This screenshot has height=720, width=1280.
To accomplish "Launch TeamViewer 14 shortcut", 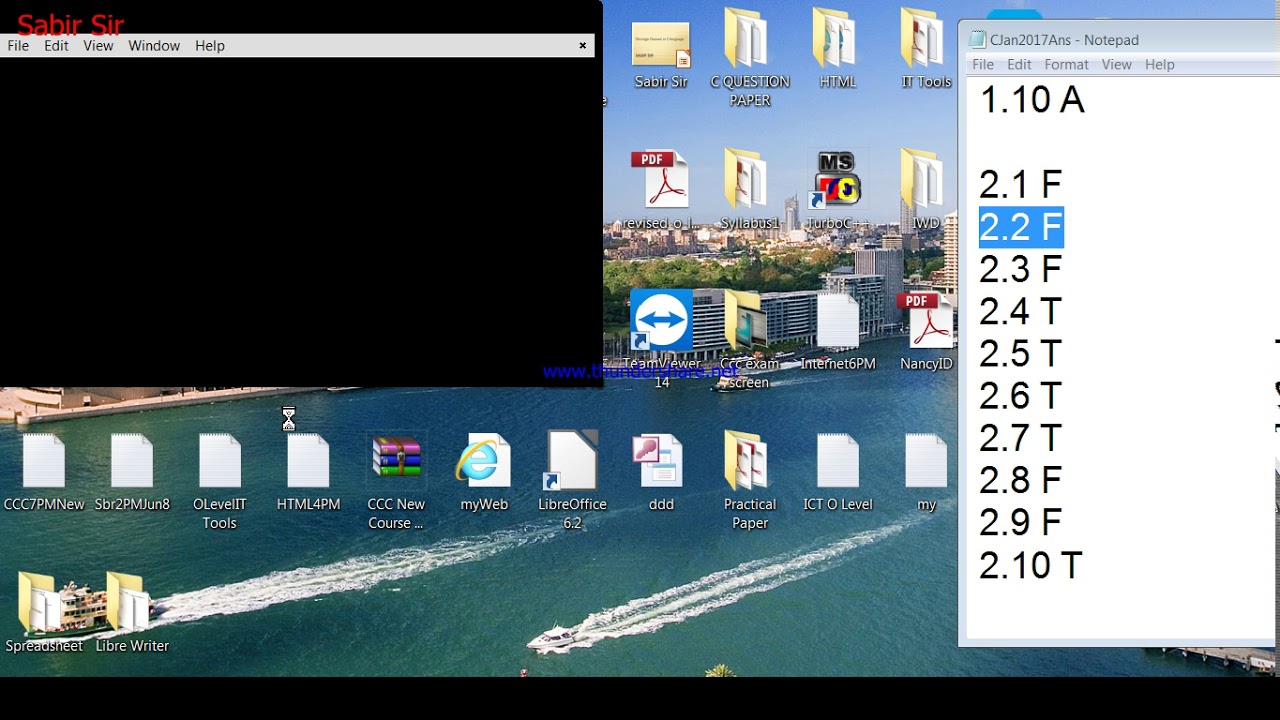I will pos(661,338).
